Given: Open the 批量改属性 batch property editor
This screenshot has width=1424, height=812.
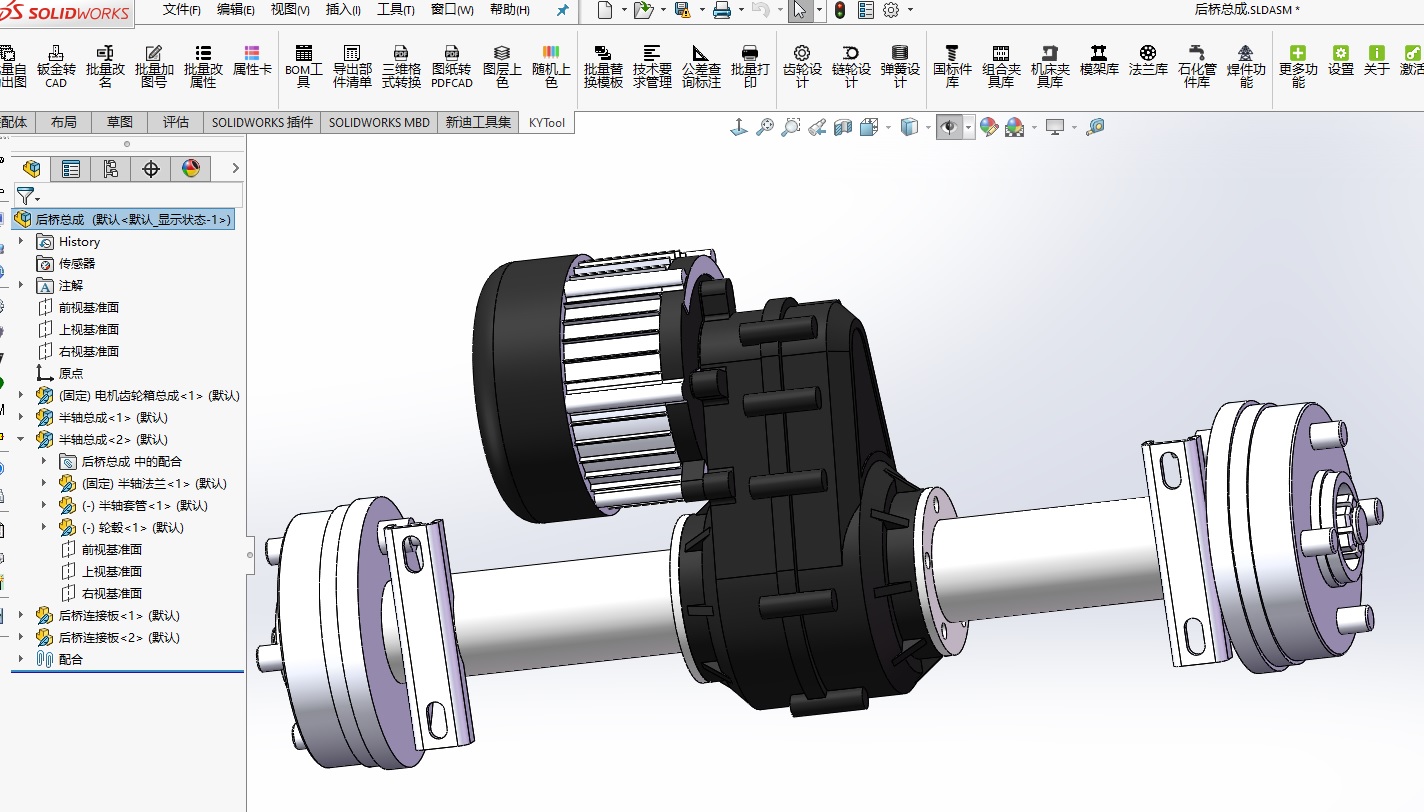Looking at the screenshot, I should pyautogui.click(x=203, y=66).
